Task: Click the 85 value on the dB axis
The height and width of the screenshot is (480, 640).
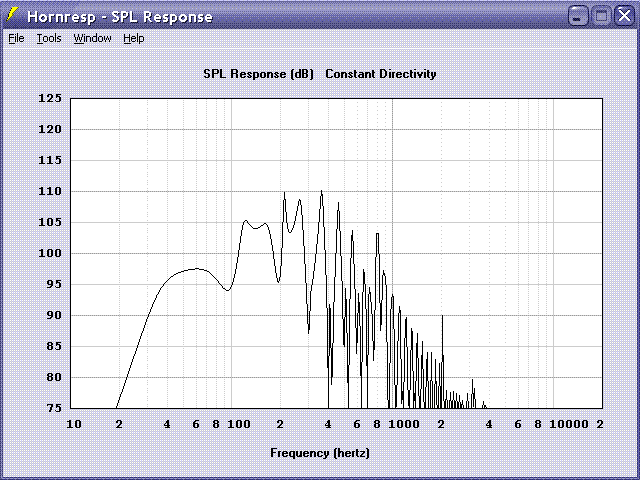Action: click(53, 347)
